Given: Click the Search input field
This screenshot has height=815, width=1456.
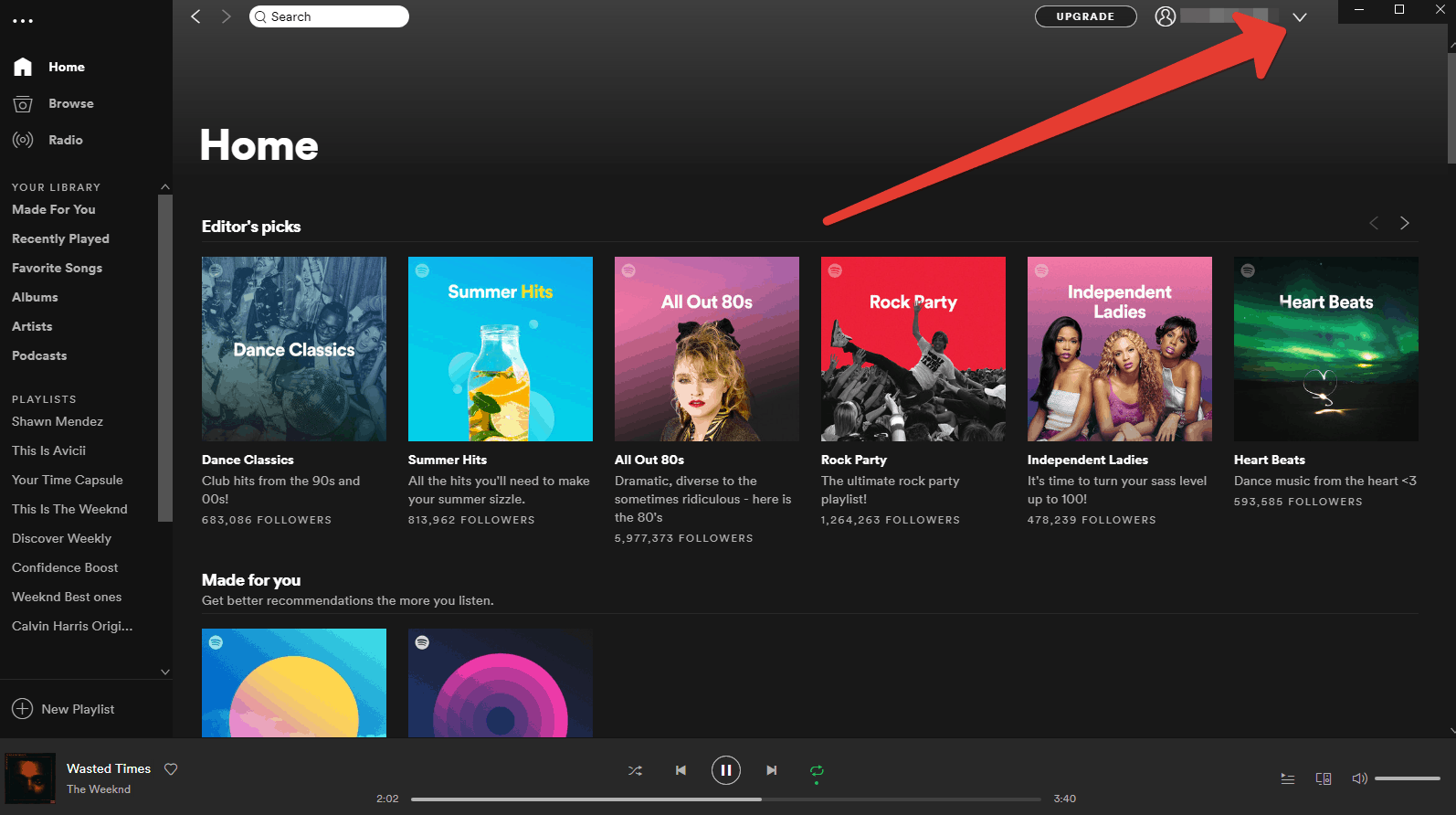Looking at the screenshot, I should coord(329,16).
